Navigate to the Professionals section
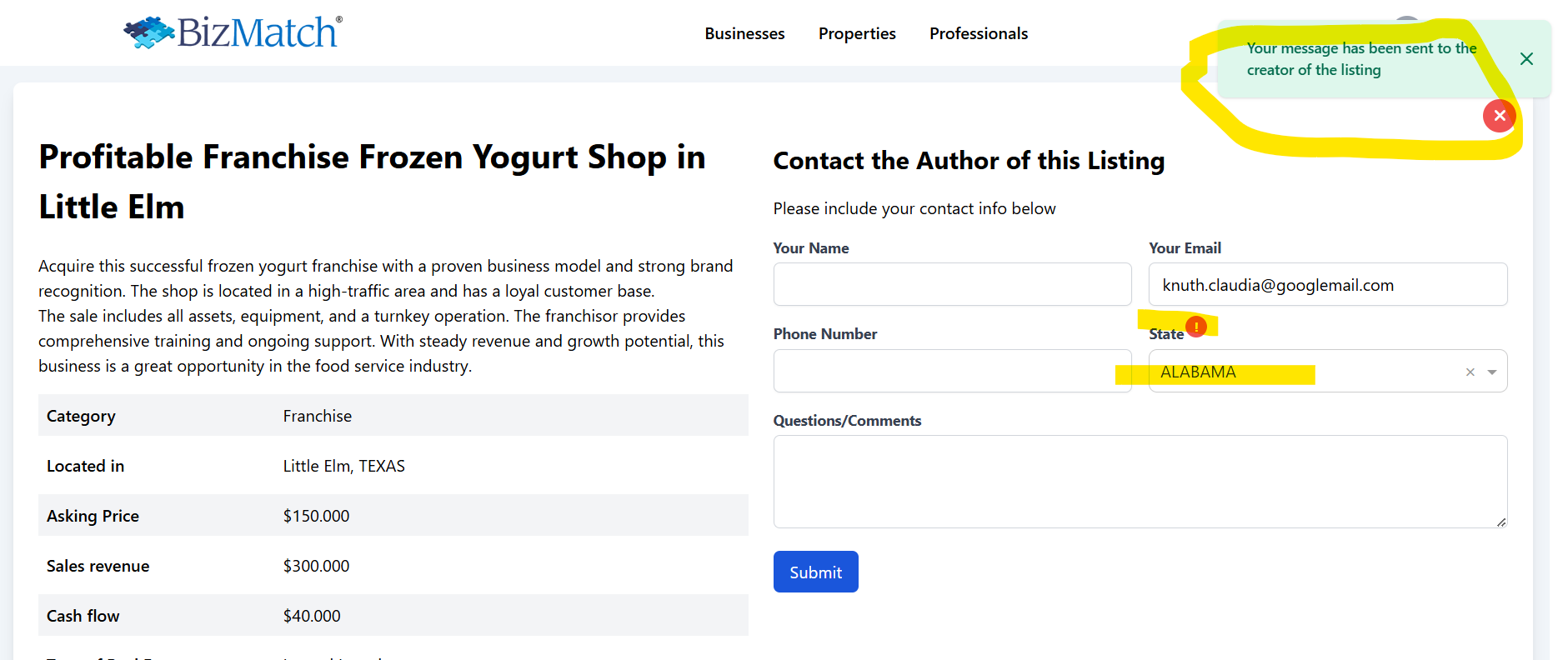This screenshot has width=1568, height=660. pyautogui.click(x=979, y=34)
